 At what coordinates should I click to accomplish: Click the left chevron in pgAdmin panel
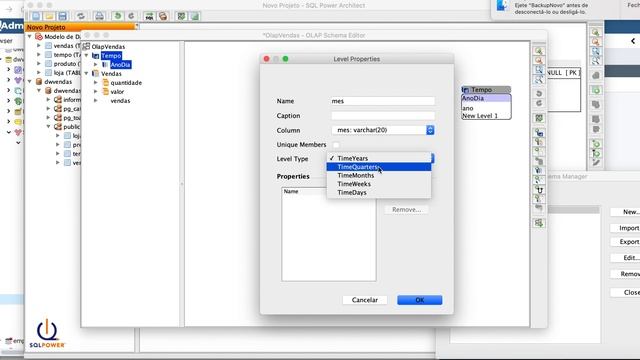pos(633,41)
